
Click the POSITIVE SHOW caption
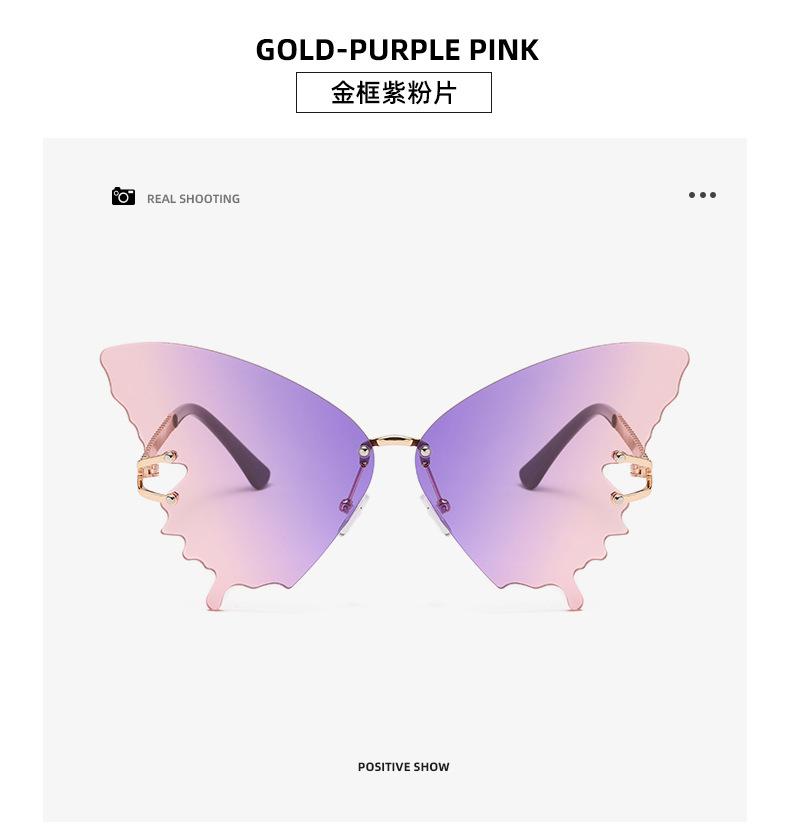pos(403,767)
